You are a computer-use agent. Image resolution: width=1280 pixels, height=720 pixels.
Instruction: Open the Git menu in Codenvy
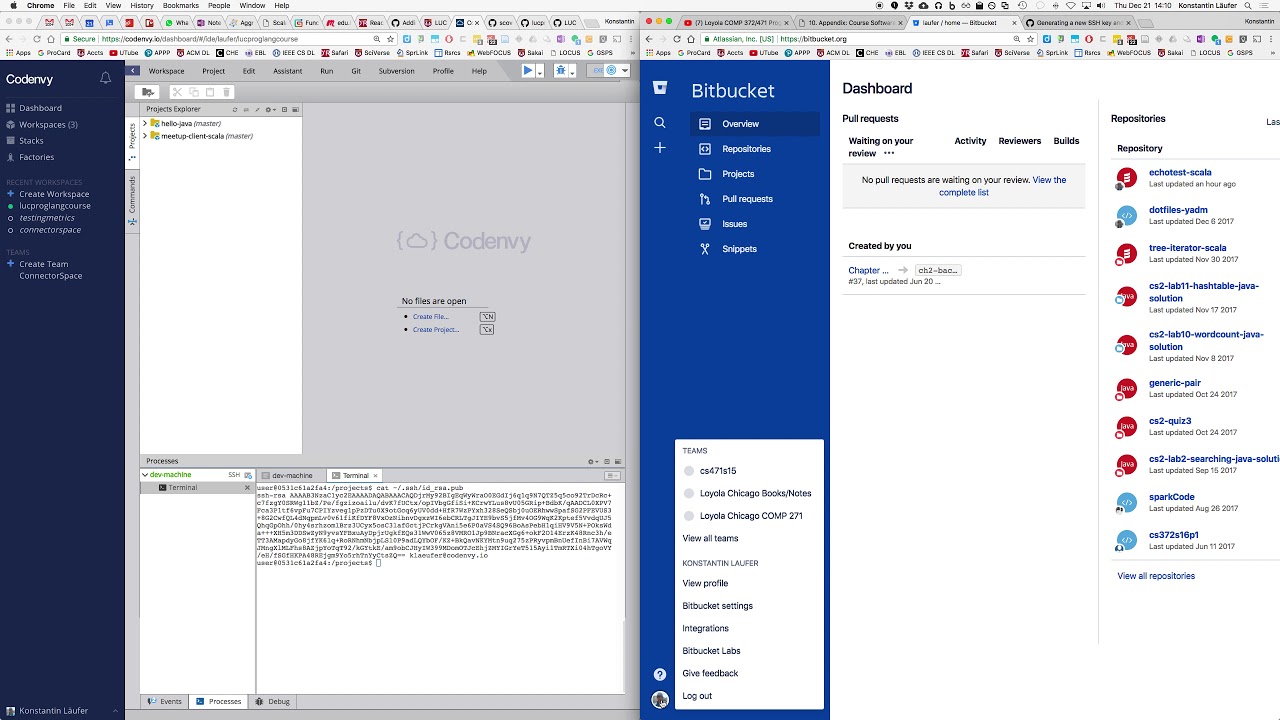356,71
